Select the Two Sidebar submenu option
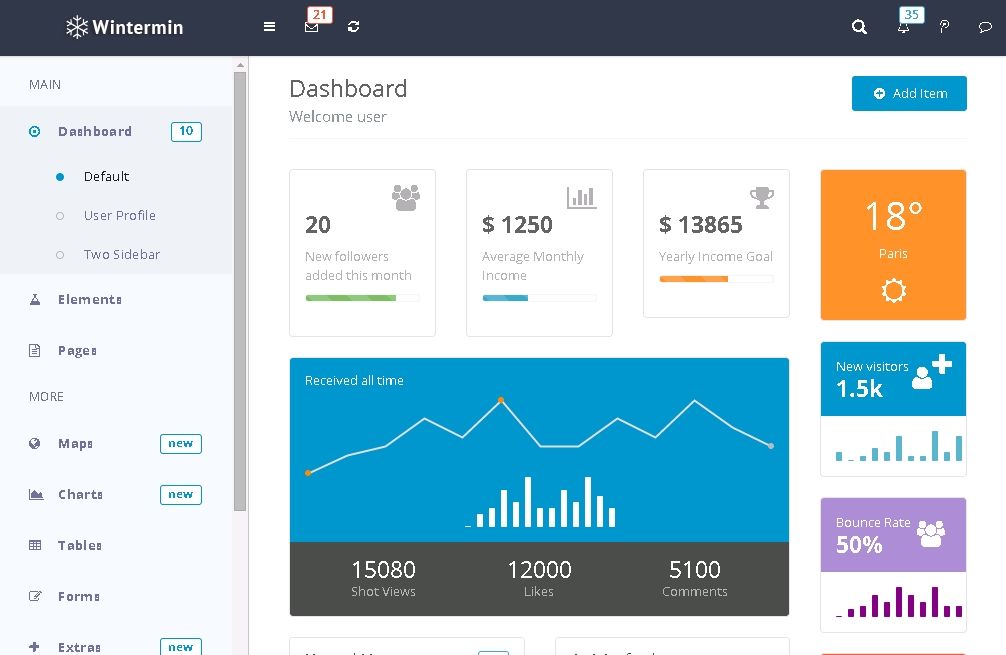The height and width of the screenshot is (655, 1006). [121, 254]
